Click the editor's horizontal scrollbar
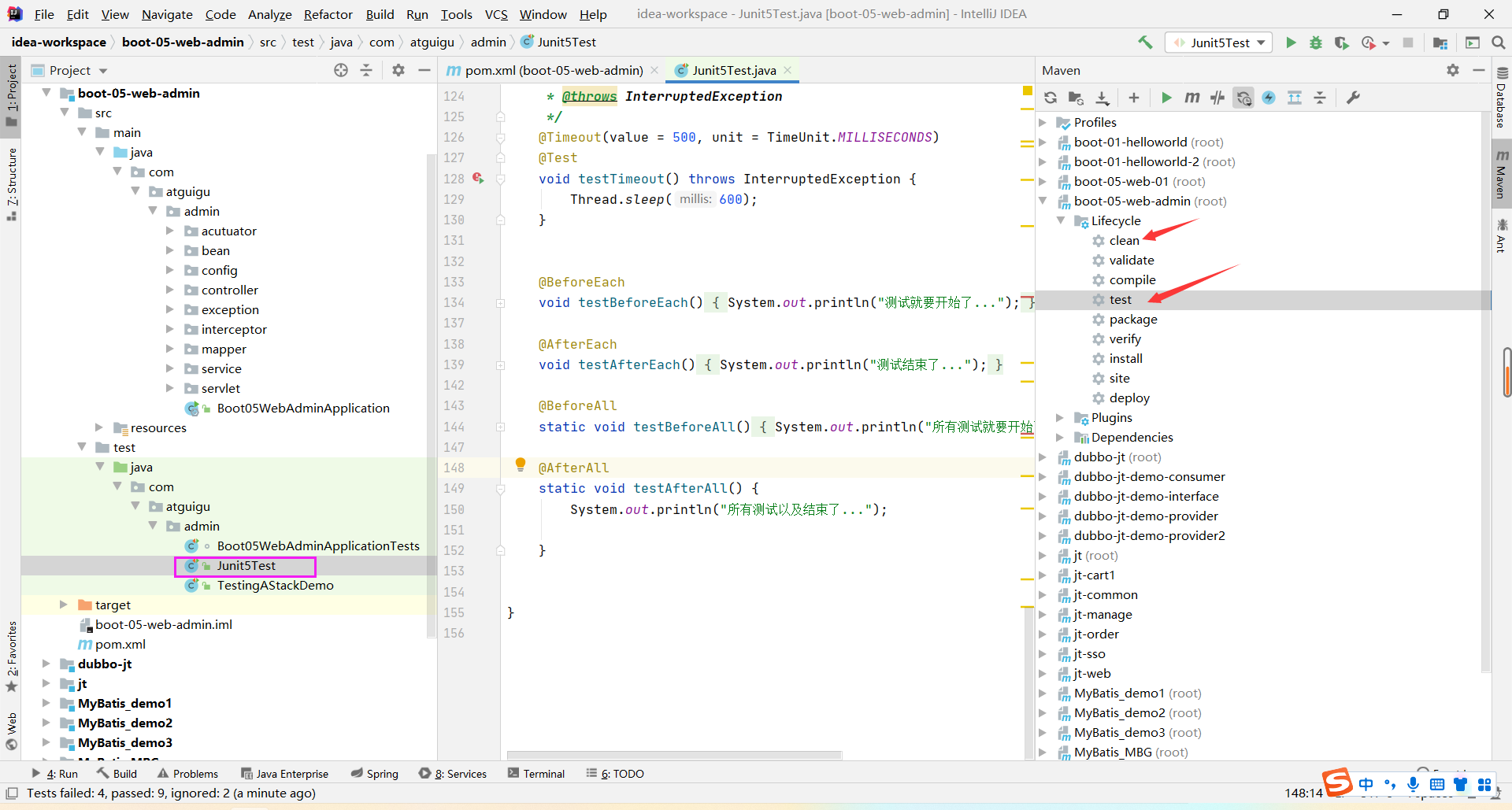The image size is (1512, 810). tap(674, 755)
